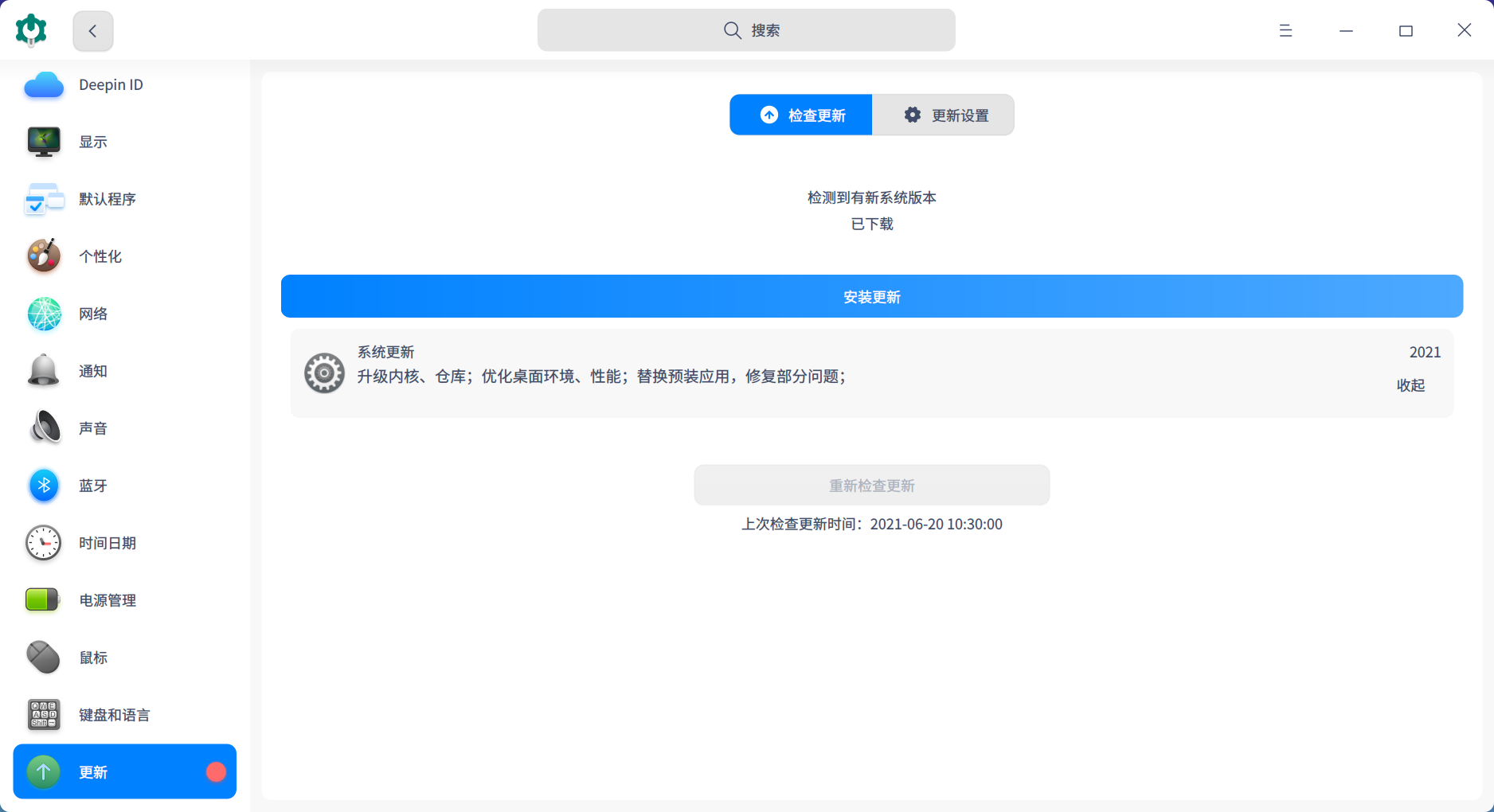
Task: Click the 显示 monitor icon
Action: 44,142
